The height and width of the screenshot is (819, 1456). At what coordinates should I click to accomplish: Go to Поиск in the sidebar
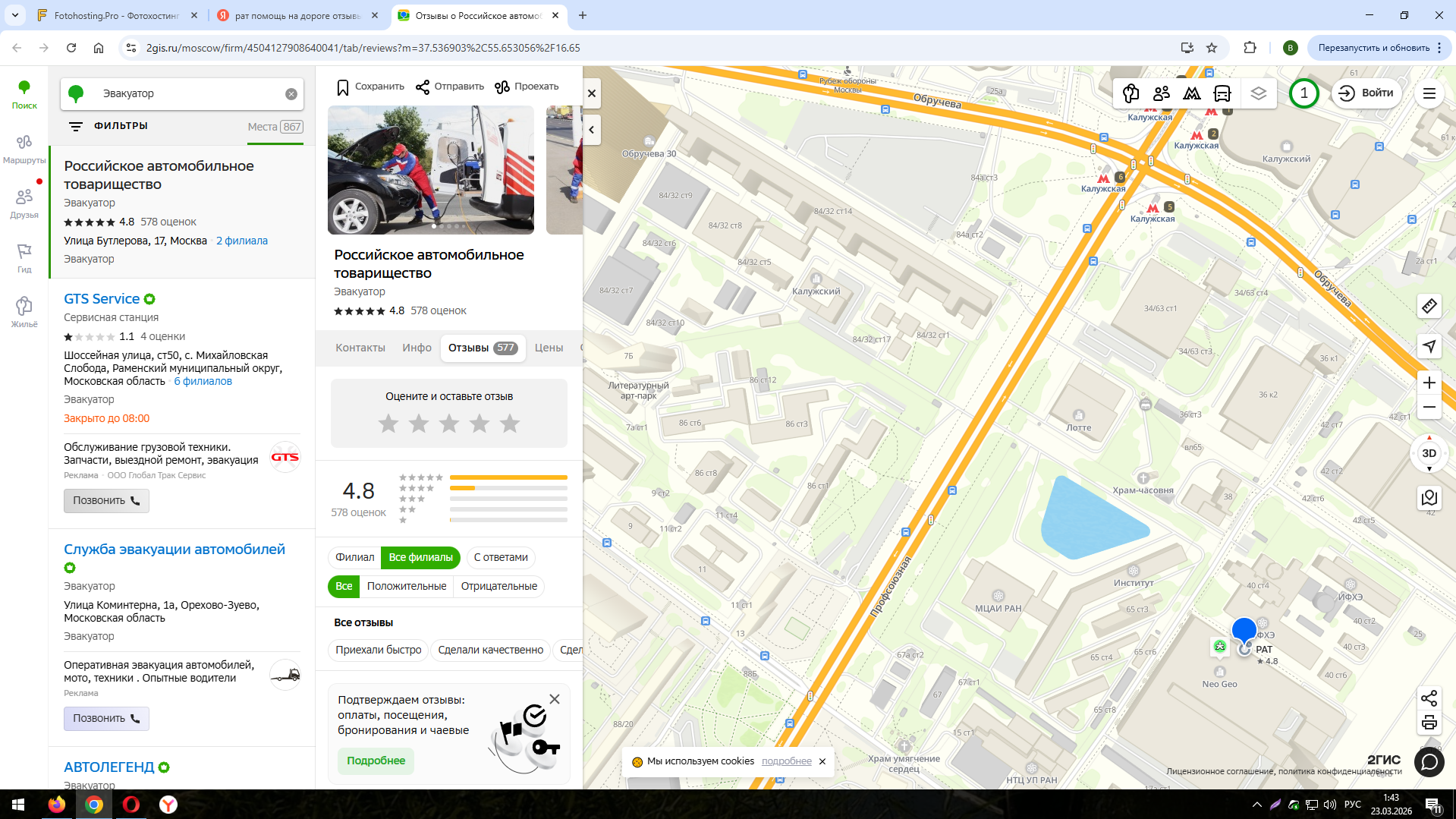tap(24, 95)
